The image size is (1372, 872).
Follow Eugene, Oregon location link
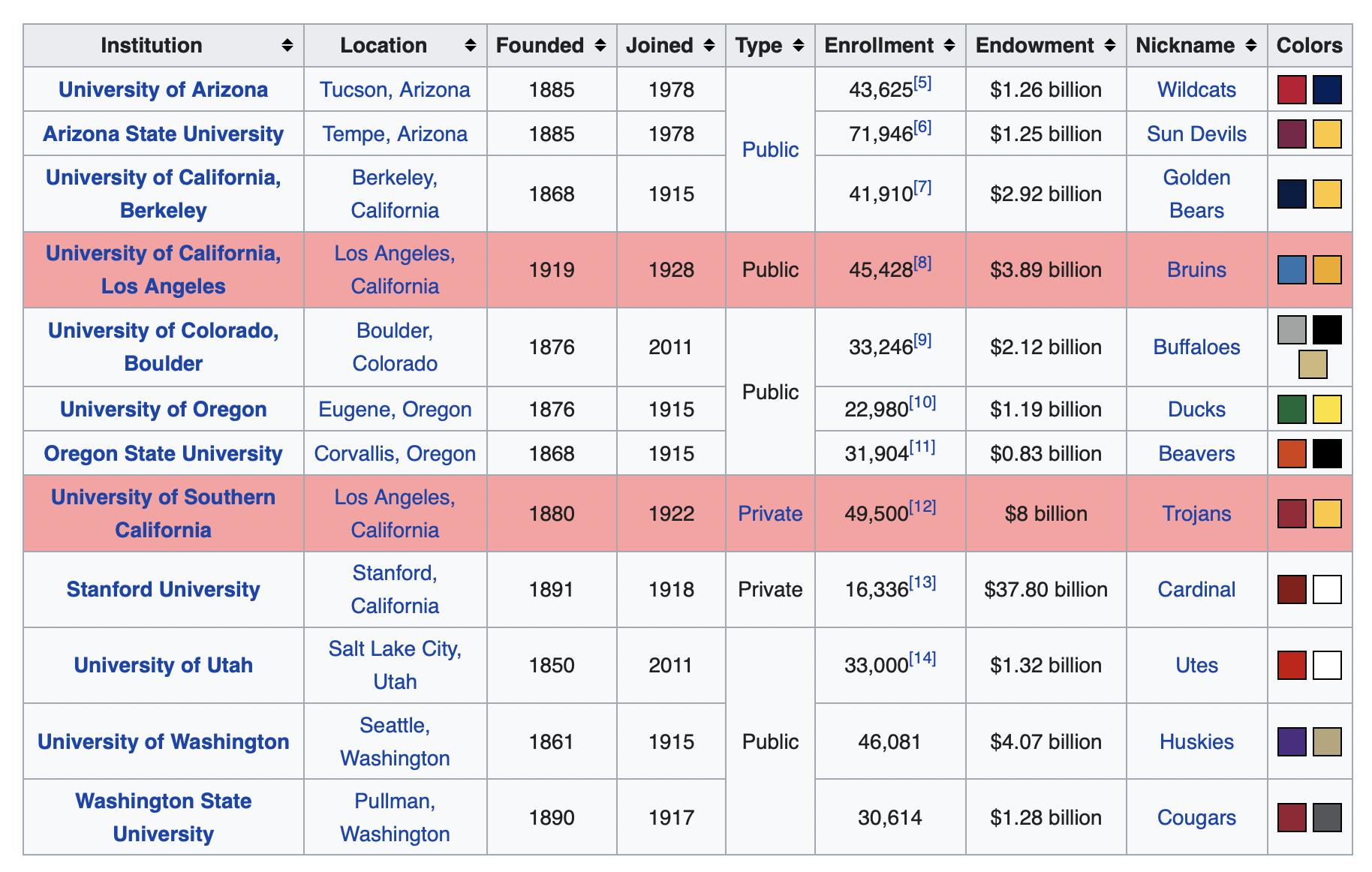coord(395,409)
